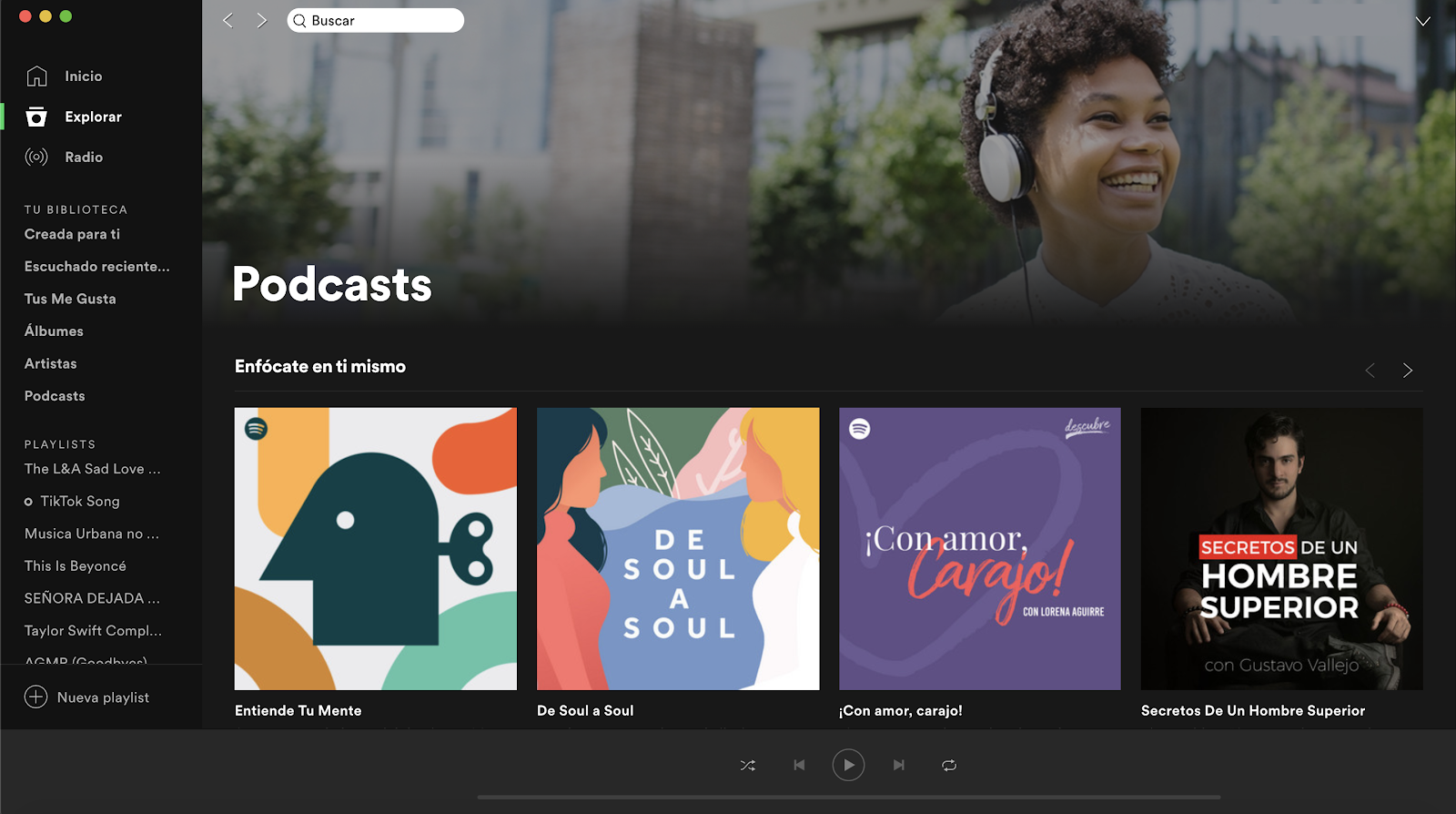Open Artistas in your library

pos(51,363)
